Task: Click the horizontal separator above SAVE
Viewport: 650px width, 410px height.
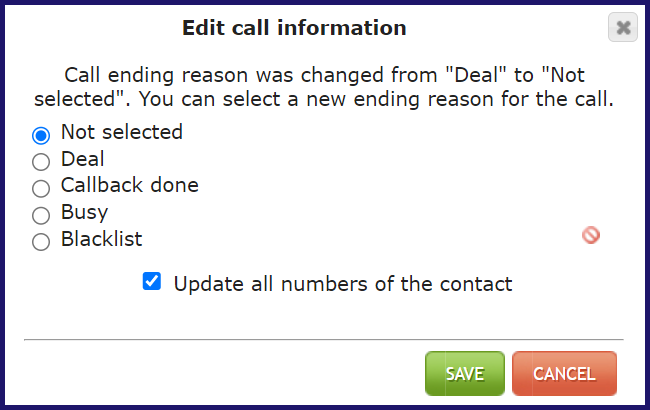Action: coord(324,340)
